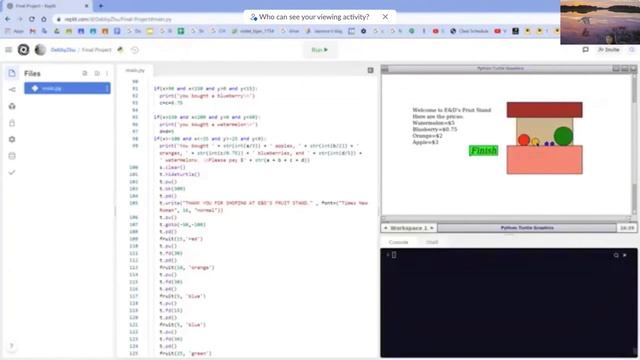
Task: Select the Python Turtle Graphics taskbar item
Action: click(527, 228)
